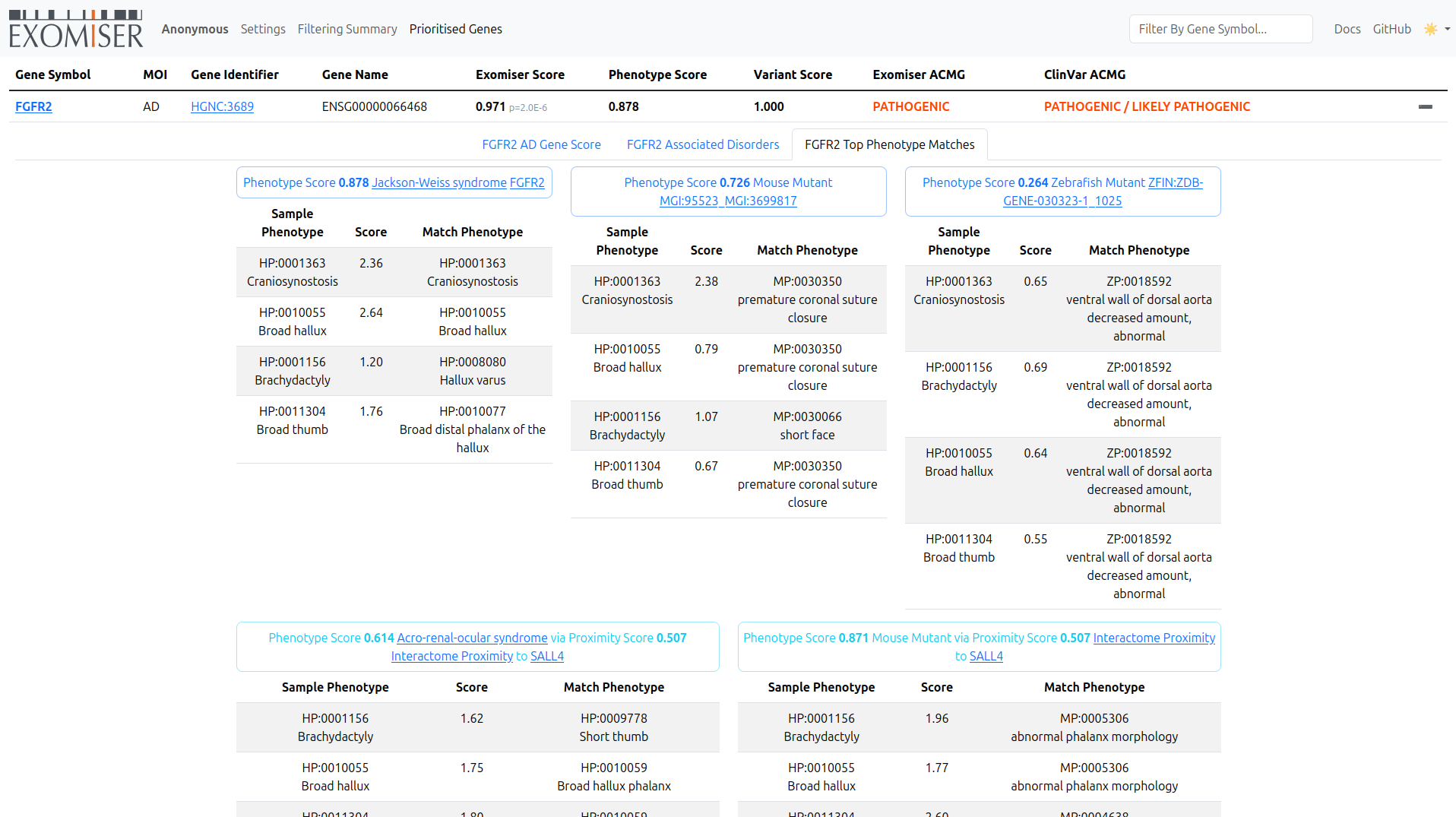Click score 2.64 in Jackson-Weiss table

click(x=371, y=312)
